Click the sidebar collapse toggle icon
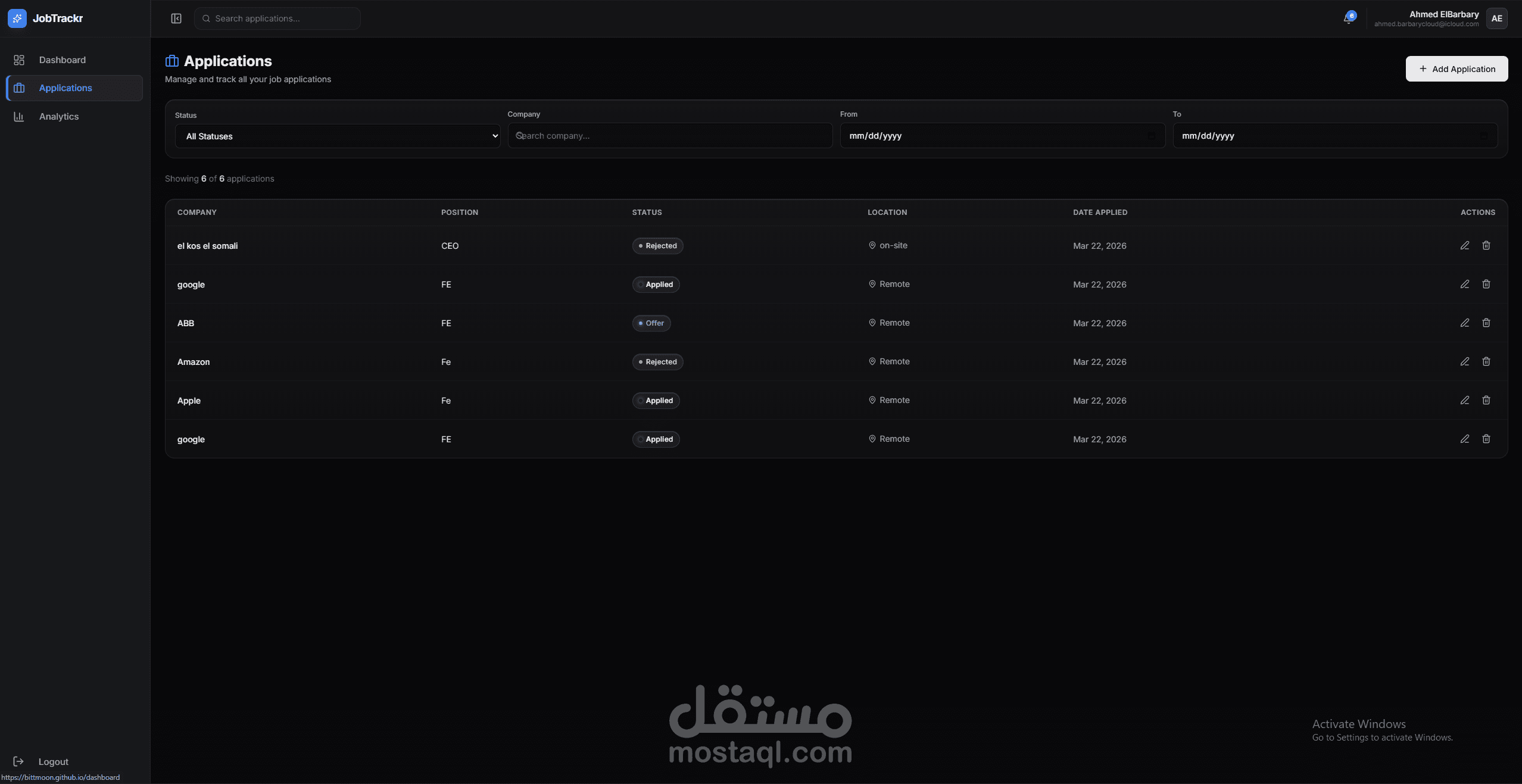The image size is (1522, 784). pyautogui.click(x=176, y=18)
